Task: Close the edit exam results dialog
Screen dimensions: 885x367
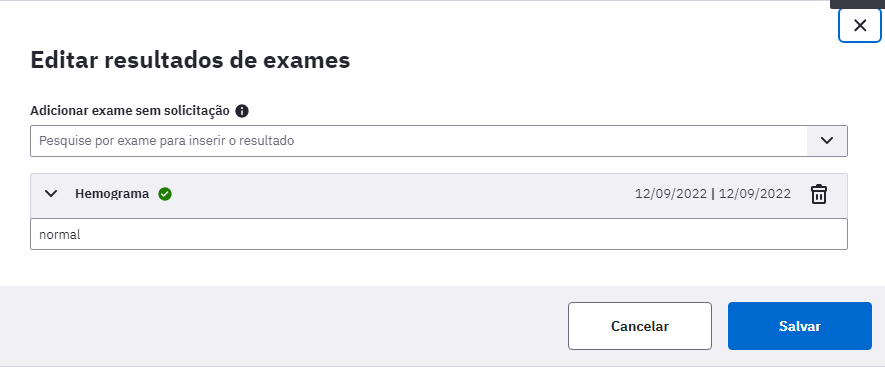Action: [860, 25]
